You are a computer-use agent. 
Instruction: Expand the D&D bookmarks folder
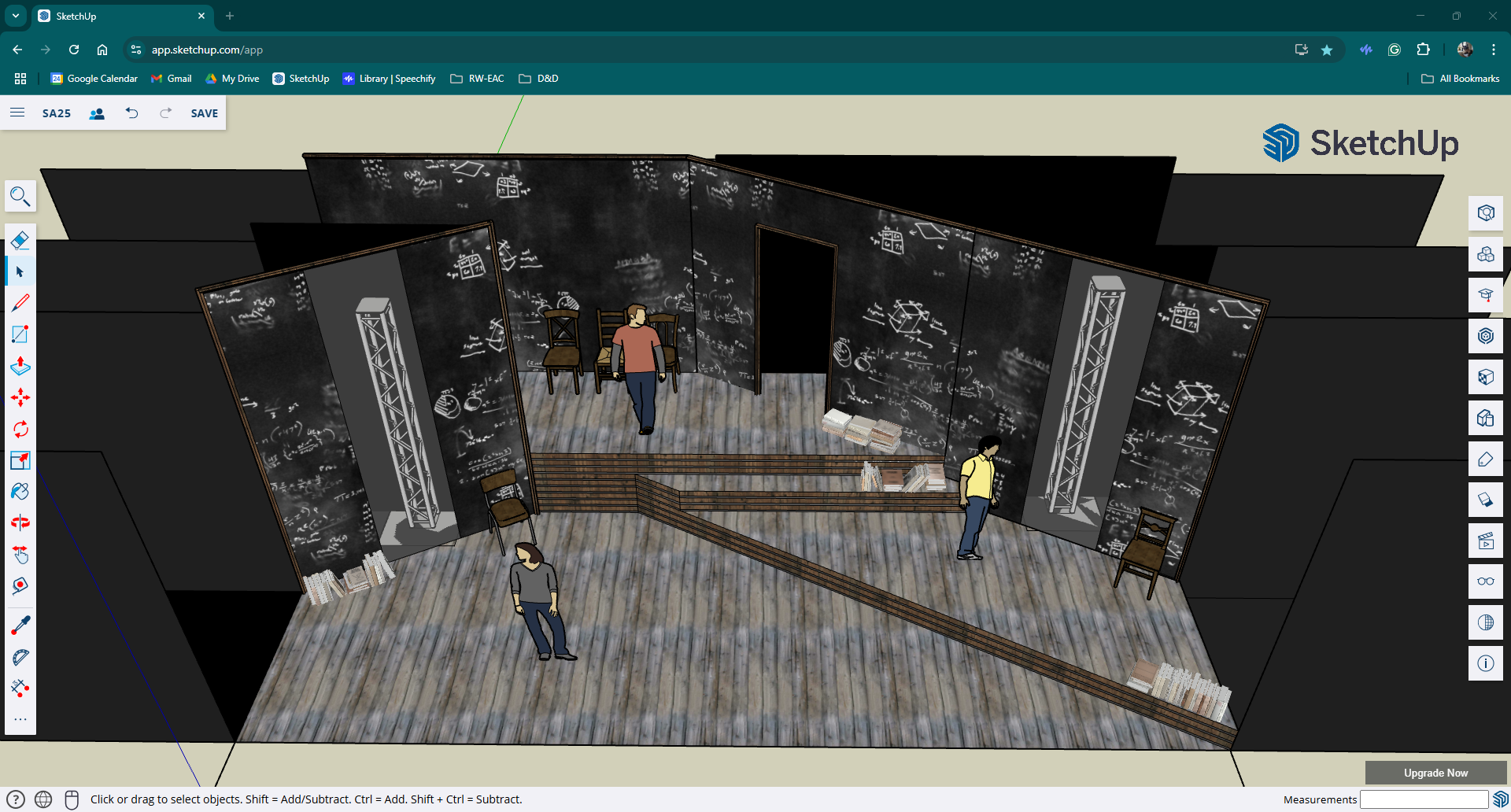538,79
